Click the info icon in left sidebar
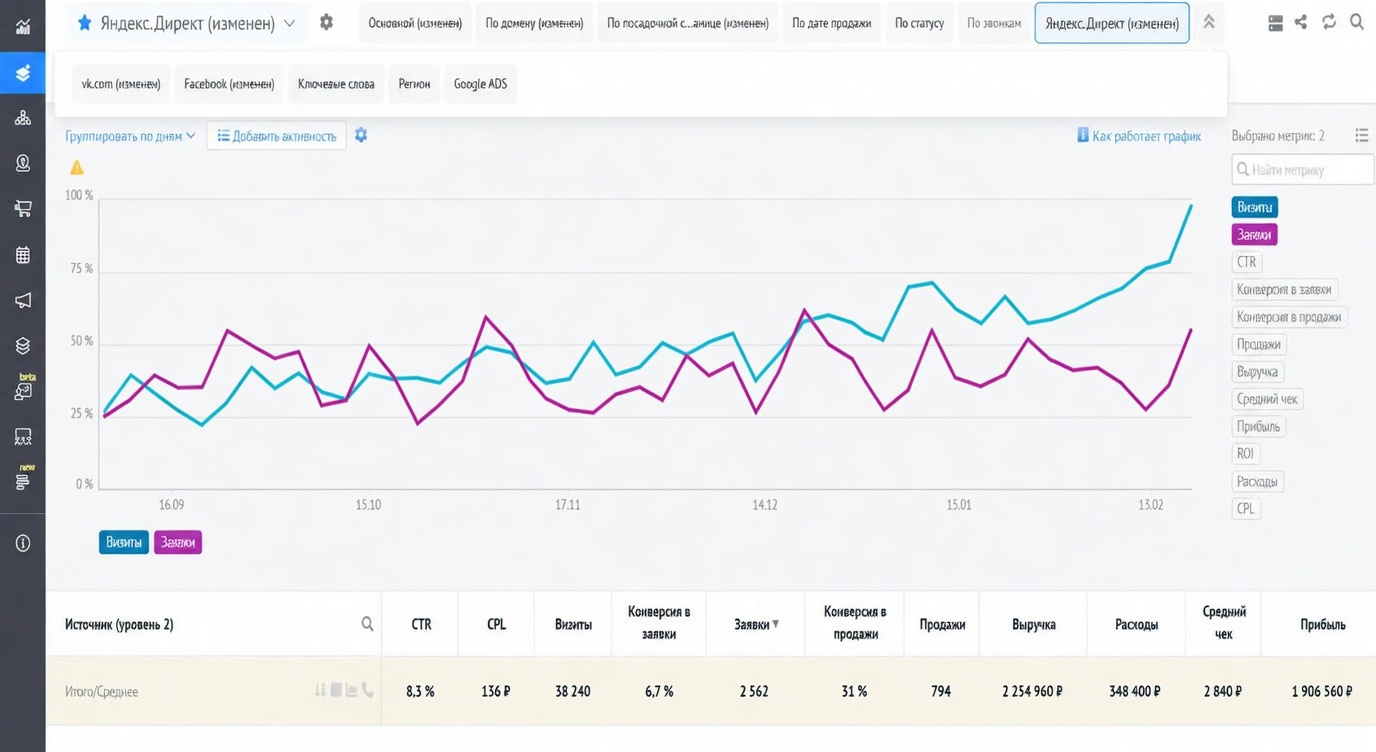This screenshot has width=1376, height=752. pos(22,543)
